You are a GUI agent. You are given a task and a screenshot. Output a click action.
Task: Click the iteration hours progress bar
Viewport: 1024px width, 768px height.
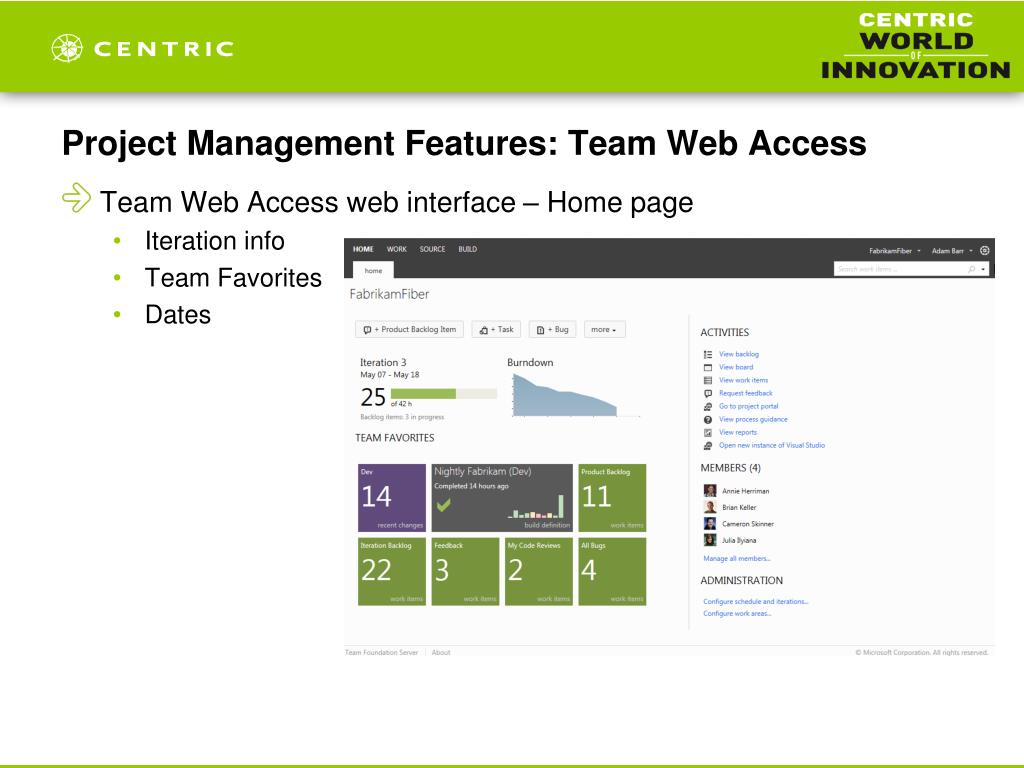[x=444, y=393]
